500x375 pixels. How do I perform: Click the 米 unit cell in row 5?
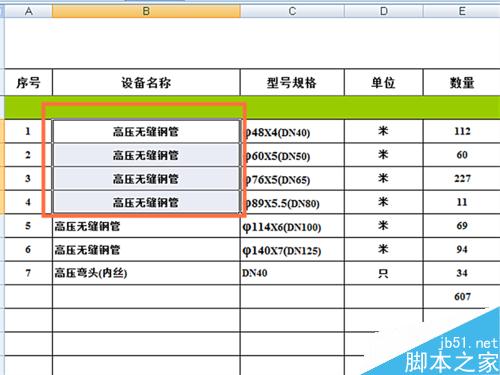384,226
